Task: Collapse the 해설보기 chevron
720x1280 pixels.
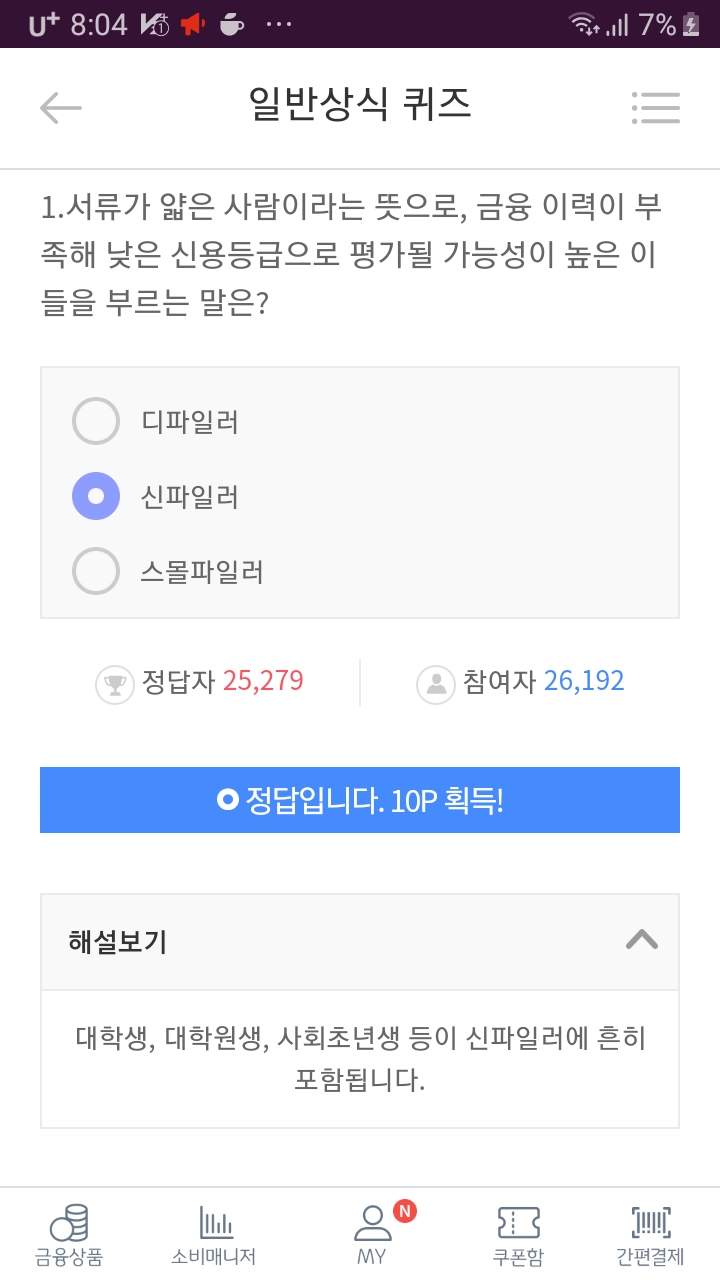Action: (x=641, y=940)
